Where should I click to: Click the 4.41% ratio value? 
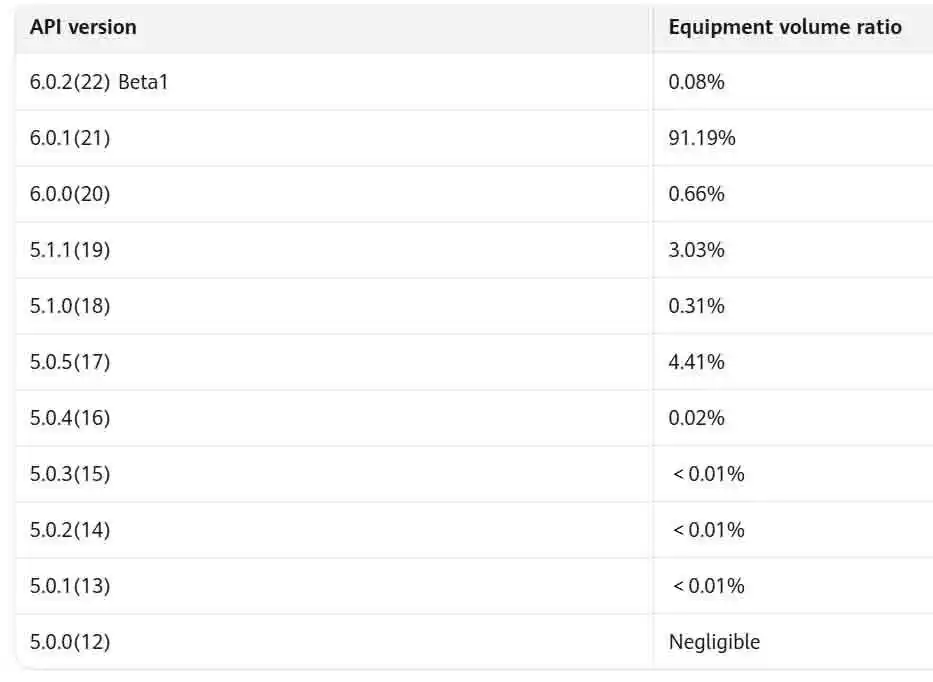pos(696,362)
